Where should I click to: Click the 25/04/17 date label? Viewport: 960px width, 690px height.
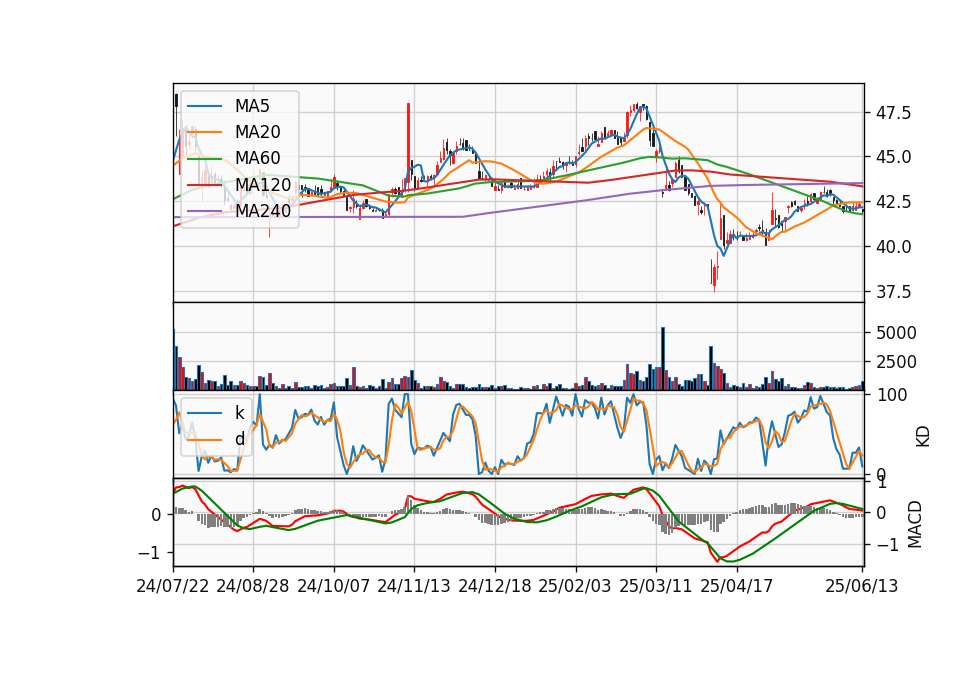(737, 586)
